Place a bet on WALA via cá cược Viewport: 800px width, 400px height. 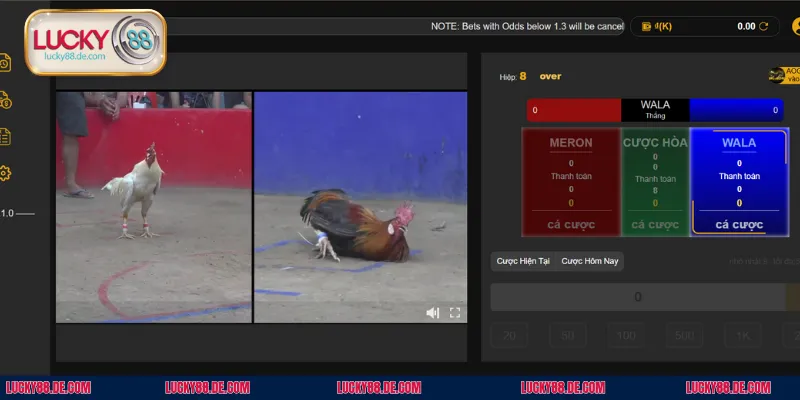coord(739,225)
